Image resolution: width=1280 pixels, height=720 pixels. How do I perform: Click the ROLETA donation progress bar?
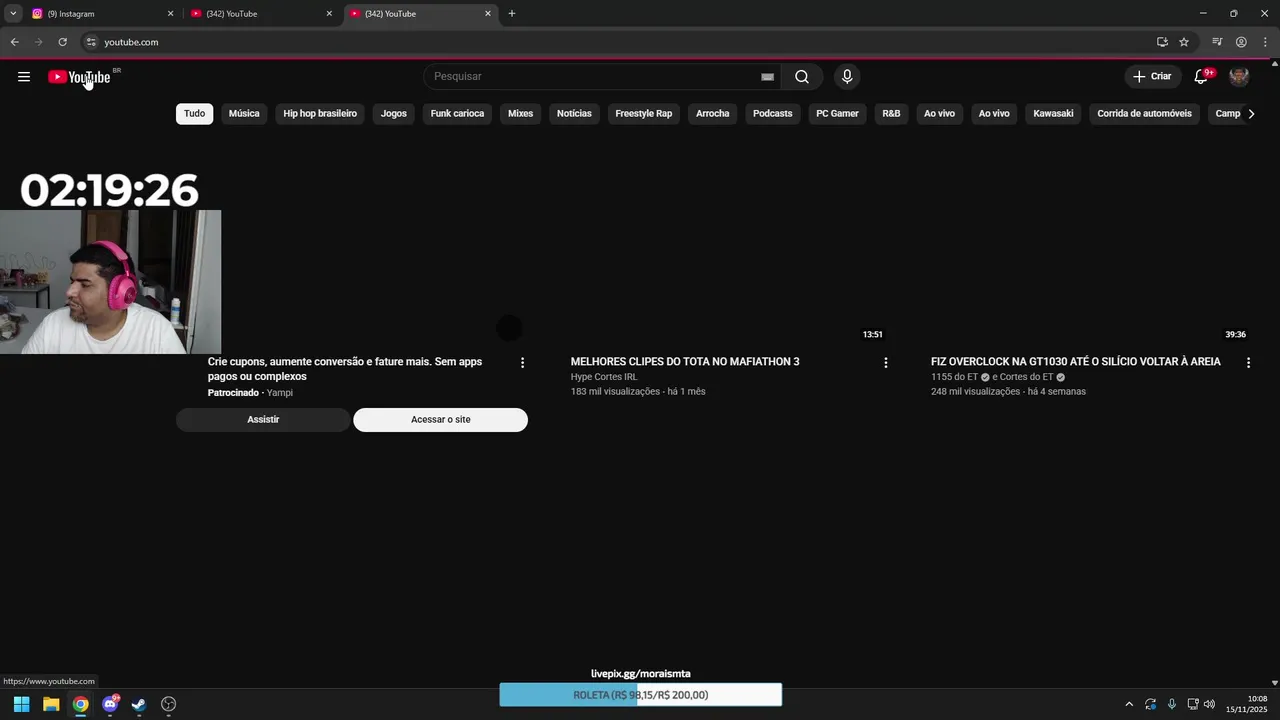pos(641,695)
